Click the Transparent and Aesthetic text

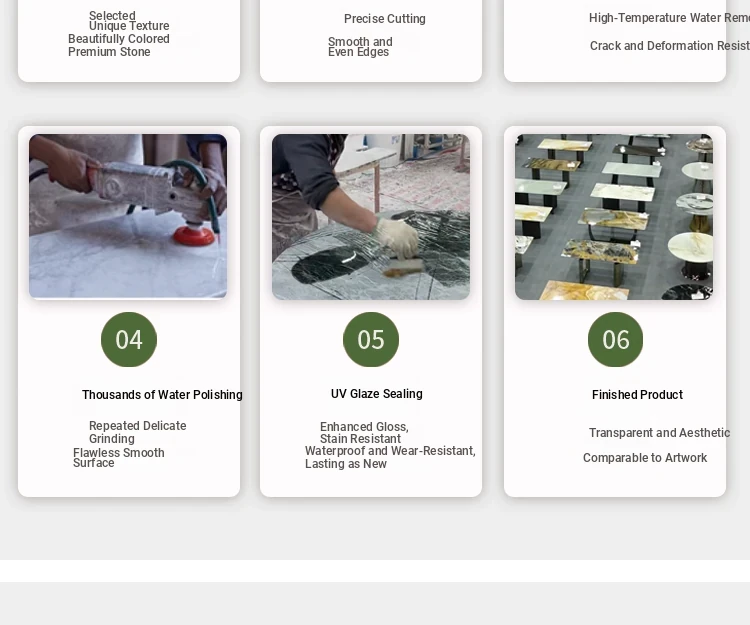pos(659,432)
